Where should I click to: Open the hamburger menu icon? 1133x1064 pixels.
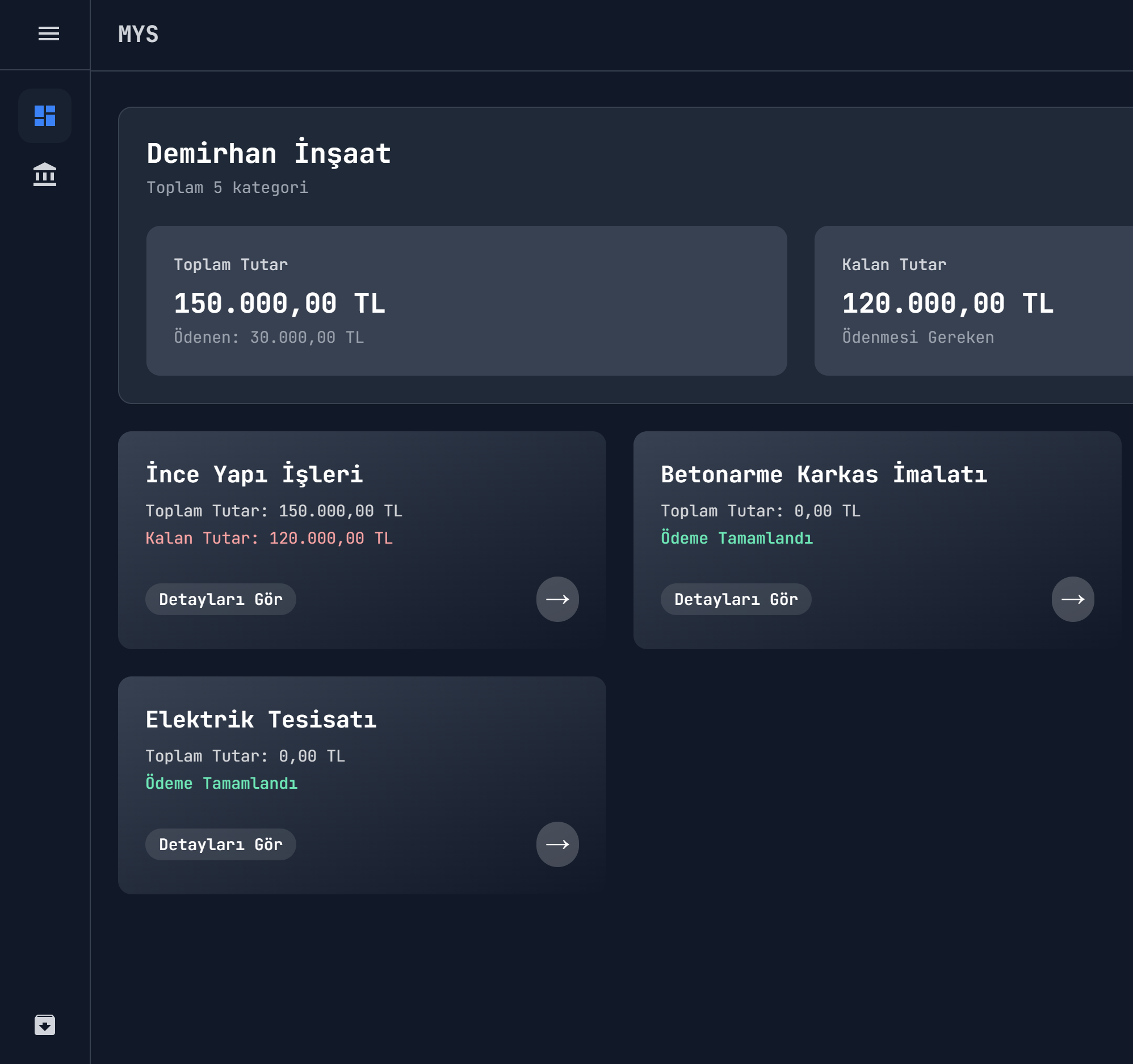48,33
